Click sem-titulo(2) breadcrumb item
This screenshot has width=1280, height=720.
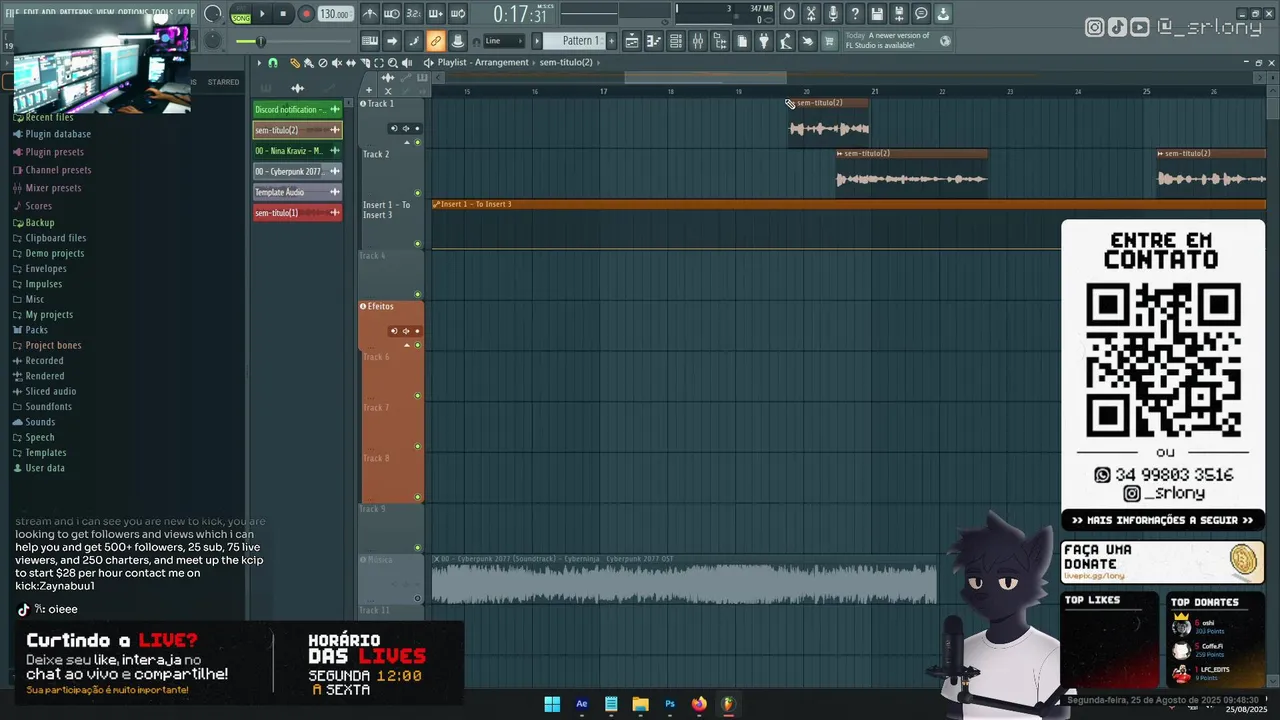click(x=566, y=62)
